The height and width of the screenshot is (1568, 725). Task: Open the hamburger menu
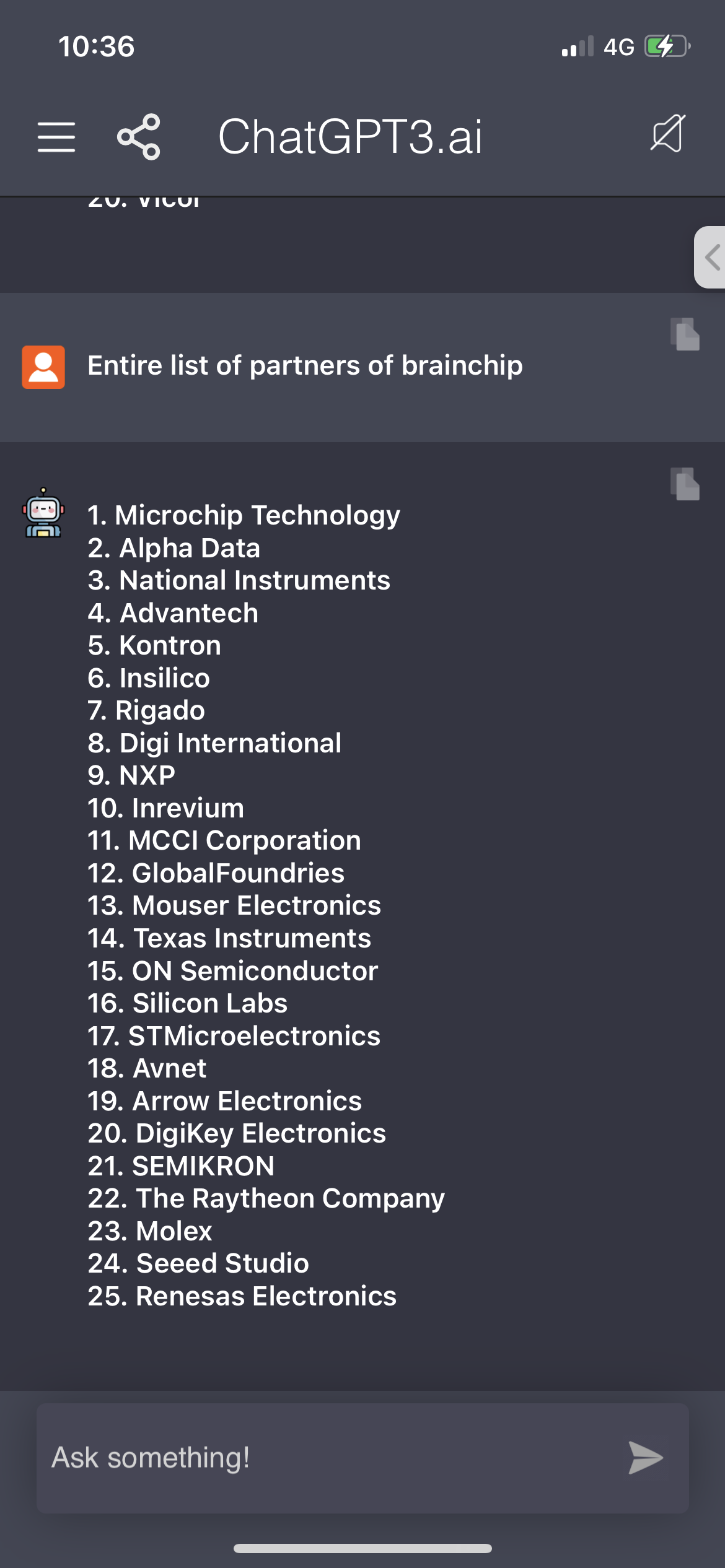point(56,137)
